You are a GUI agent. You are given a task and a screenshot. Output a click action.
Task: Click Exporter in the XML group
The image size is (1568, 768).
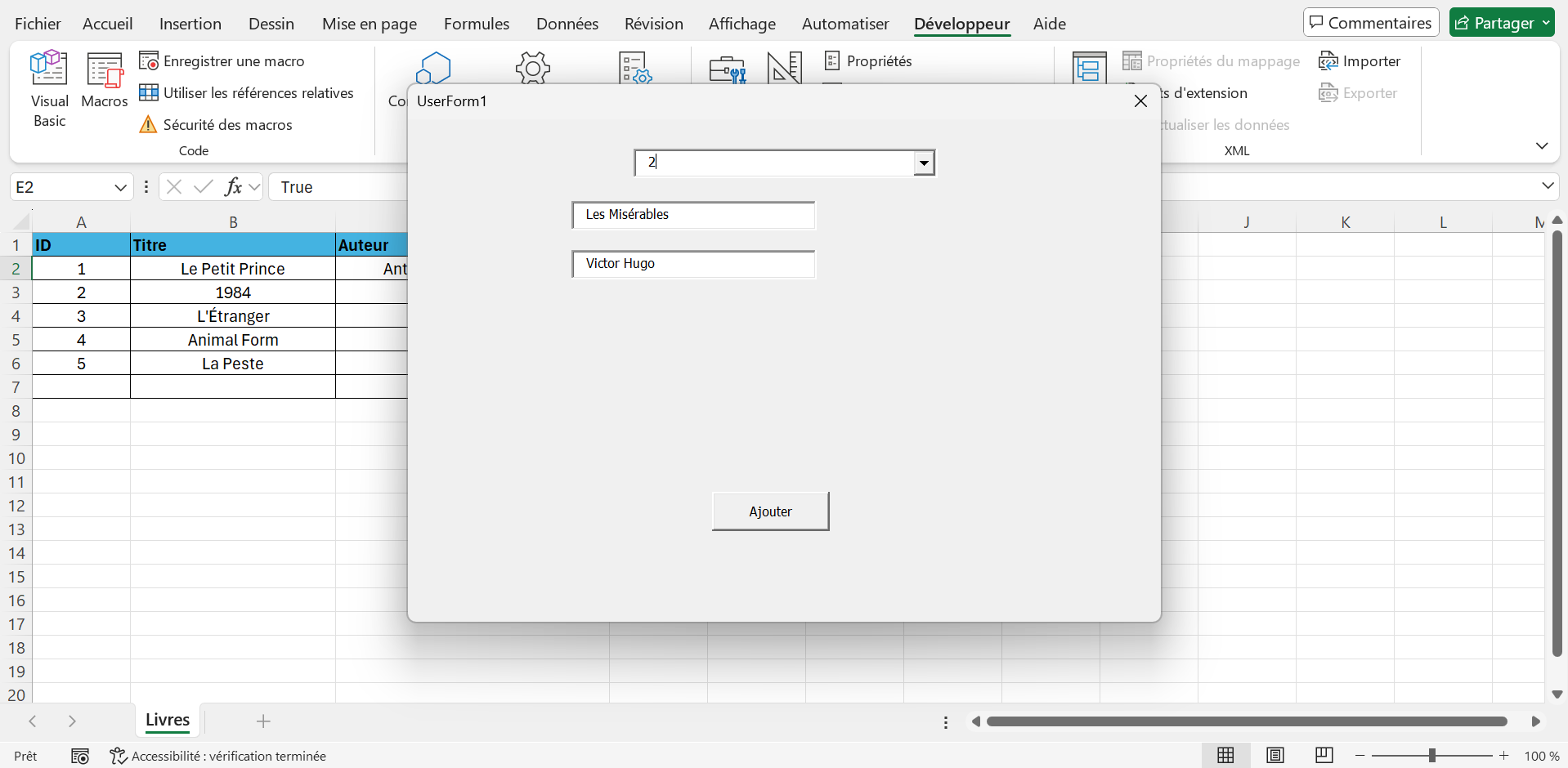point(1358,93)
